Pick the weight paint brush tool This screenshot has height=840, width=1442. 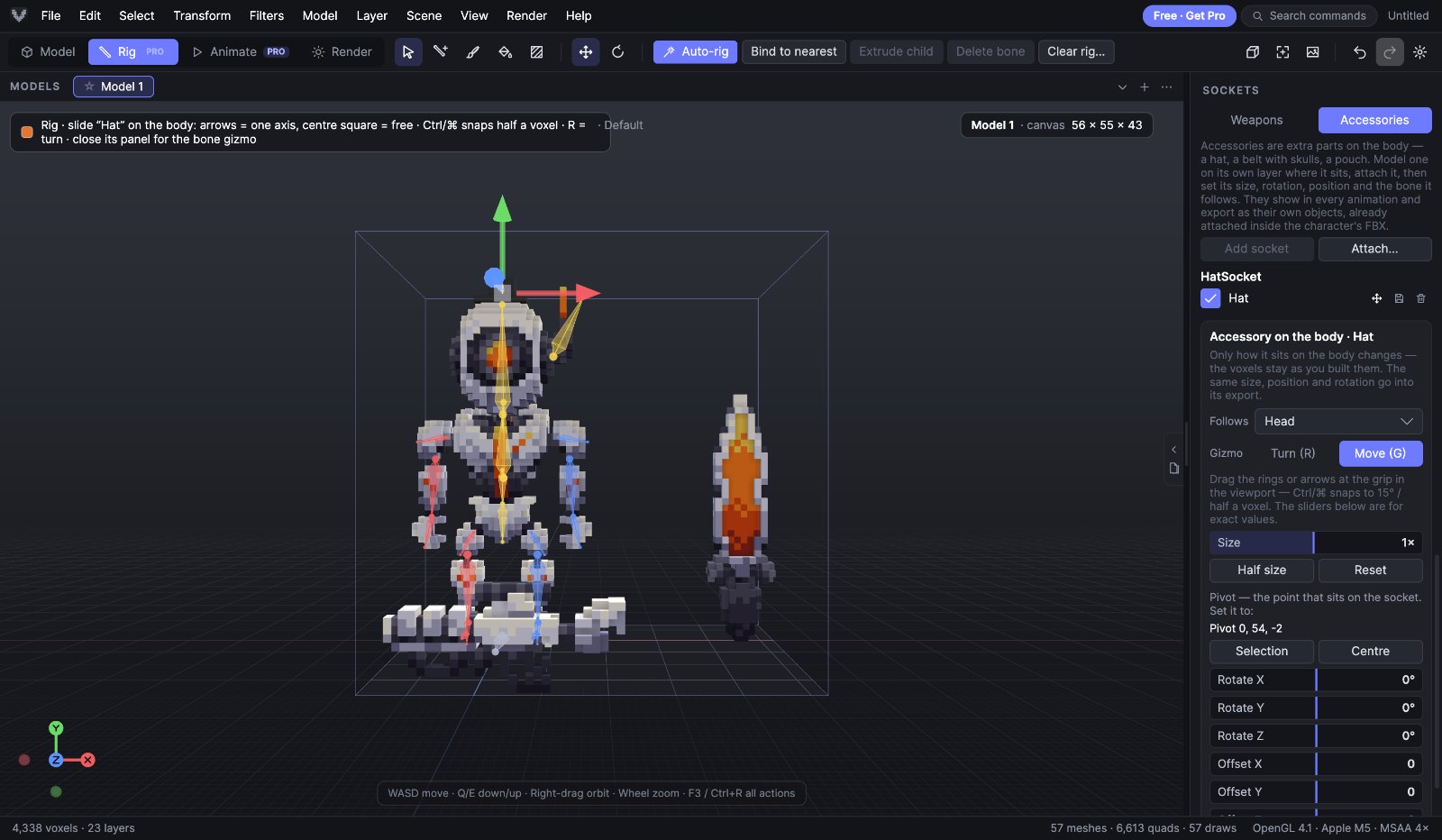pyautogui.click(x=473, y=52)
